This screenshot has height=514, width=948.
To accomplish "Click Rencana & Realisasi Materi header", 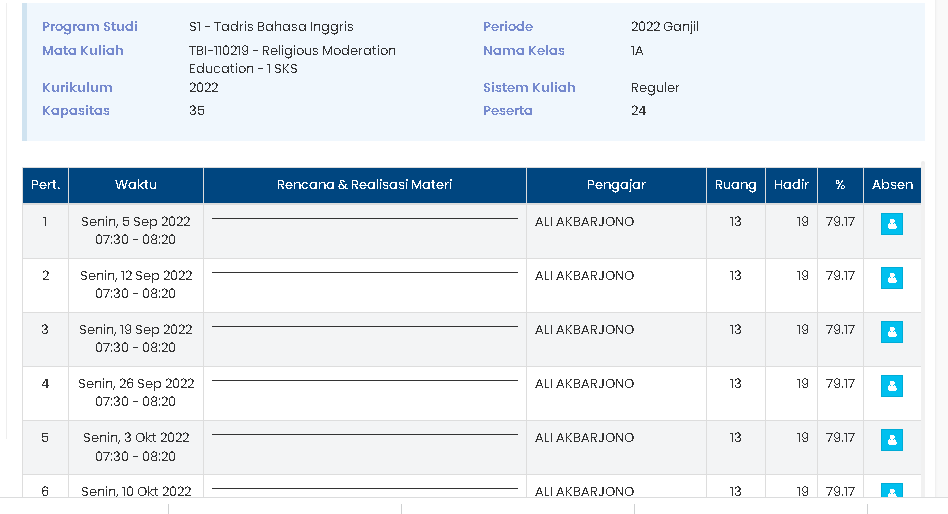I will (364, 185).
